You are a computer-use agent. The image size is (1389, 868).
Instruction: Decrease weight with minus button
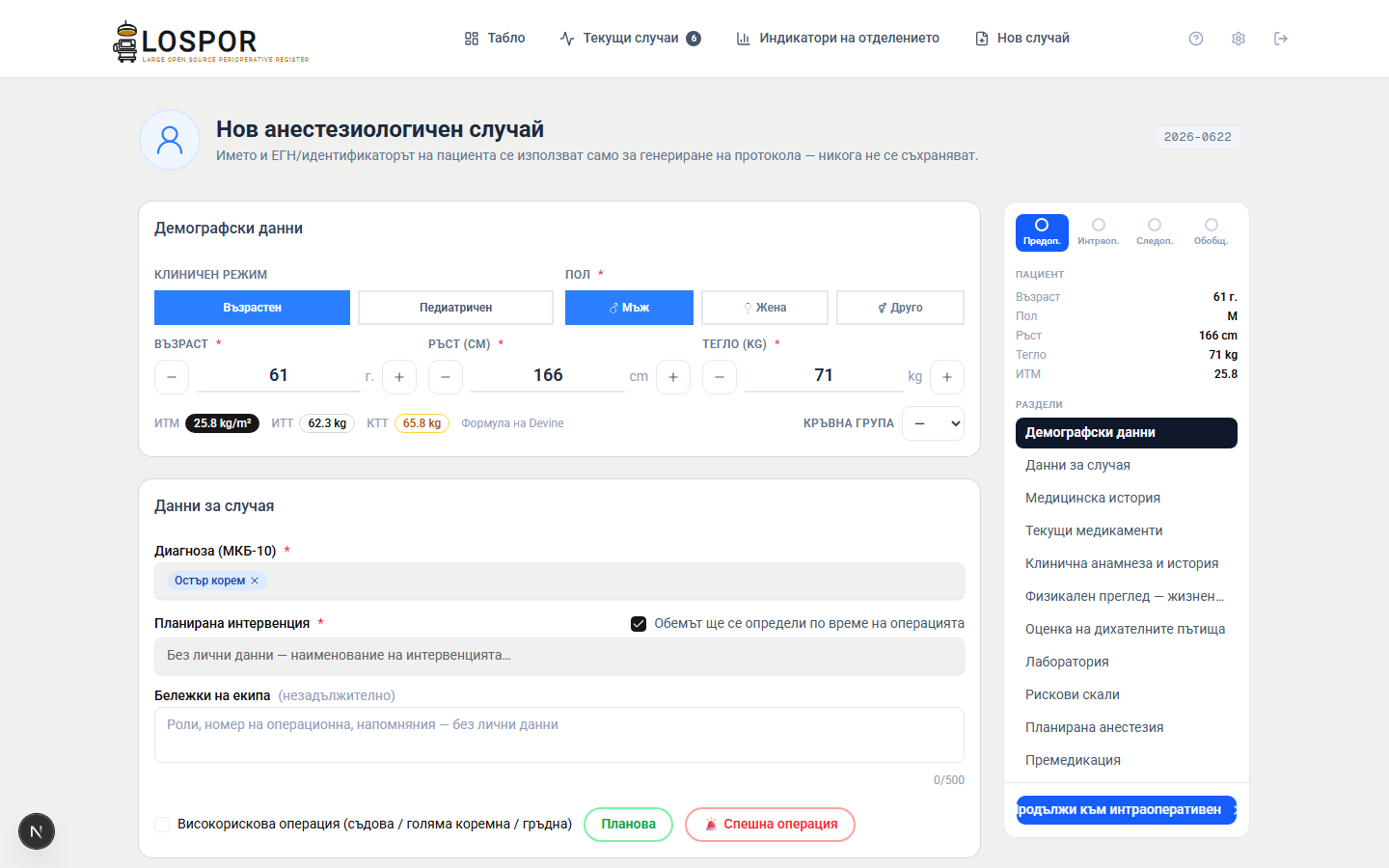point(720,377)
